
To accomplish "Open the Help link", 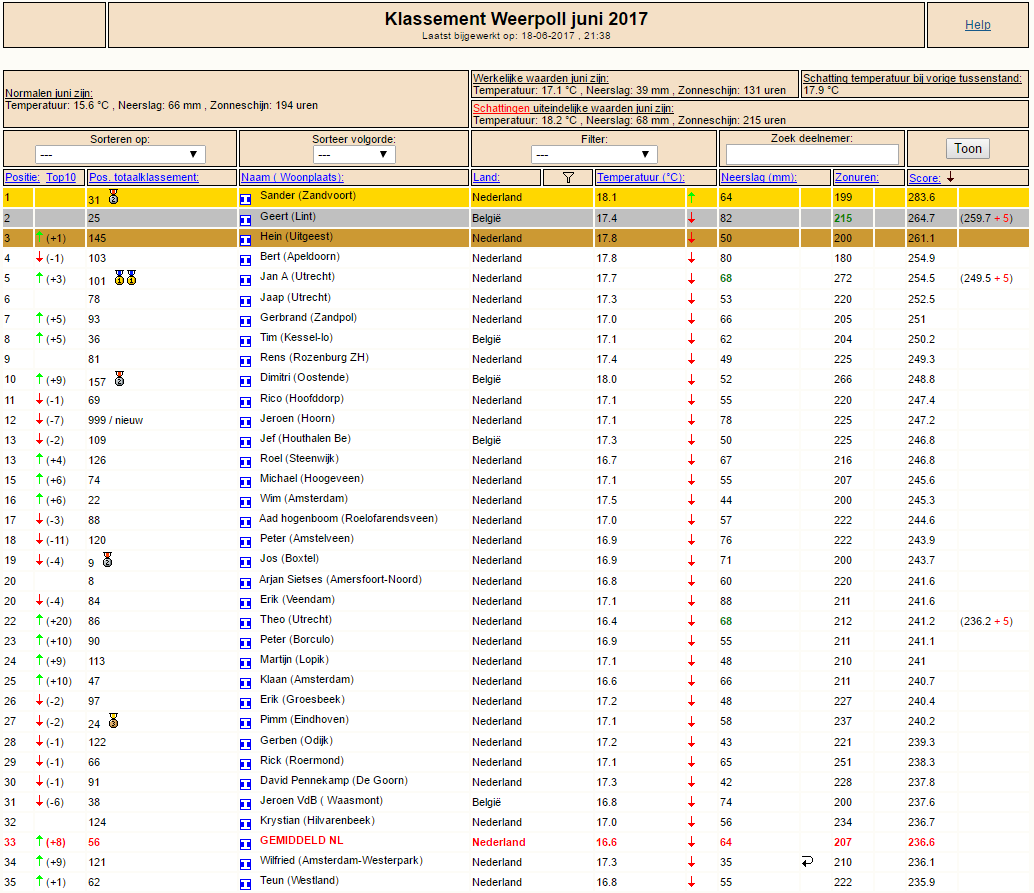I will pos(977,25).
